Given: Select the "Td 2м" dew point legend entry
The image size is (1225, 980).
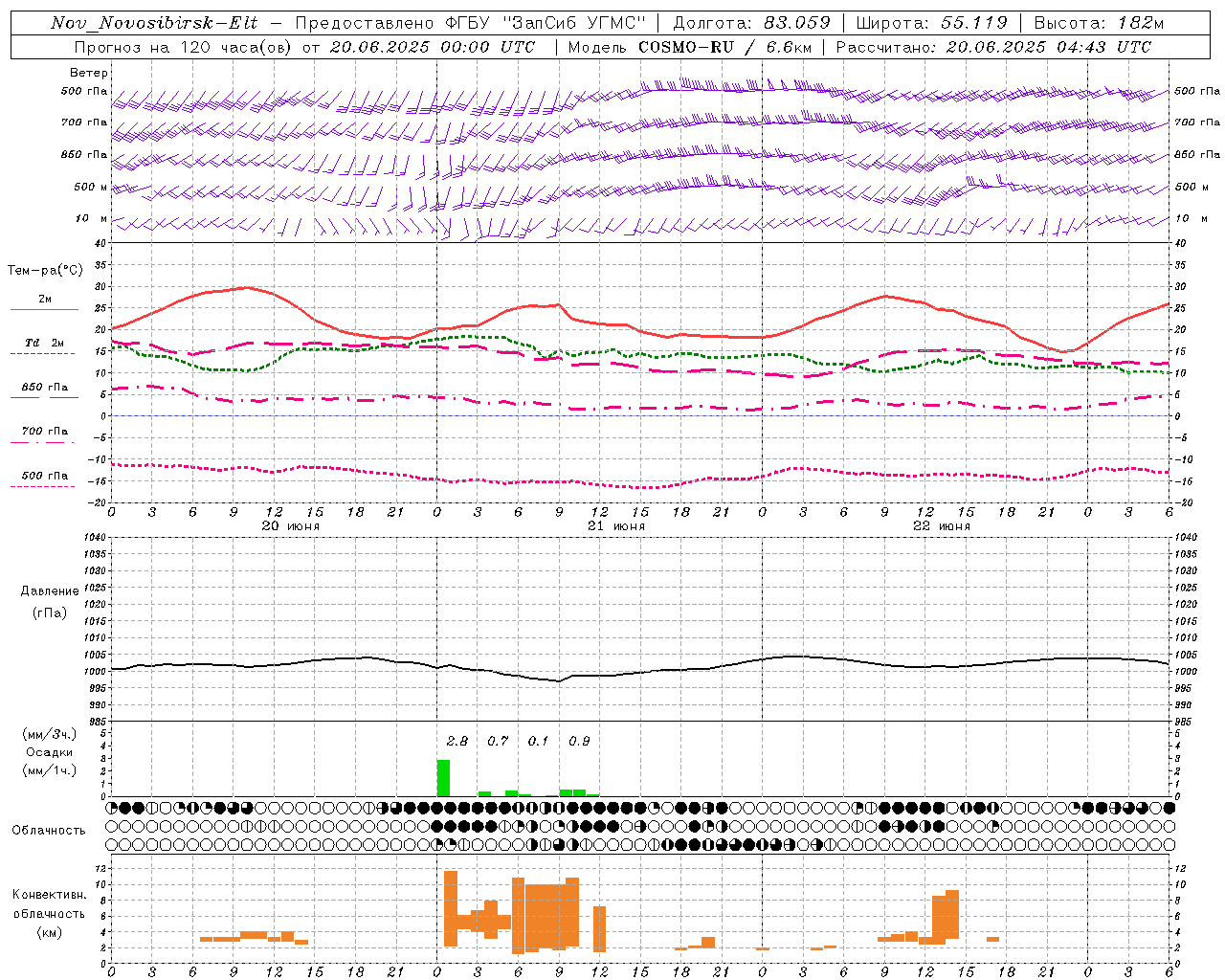Looking at the screenshot, I should click(45, 343).
